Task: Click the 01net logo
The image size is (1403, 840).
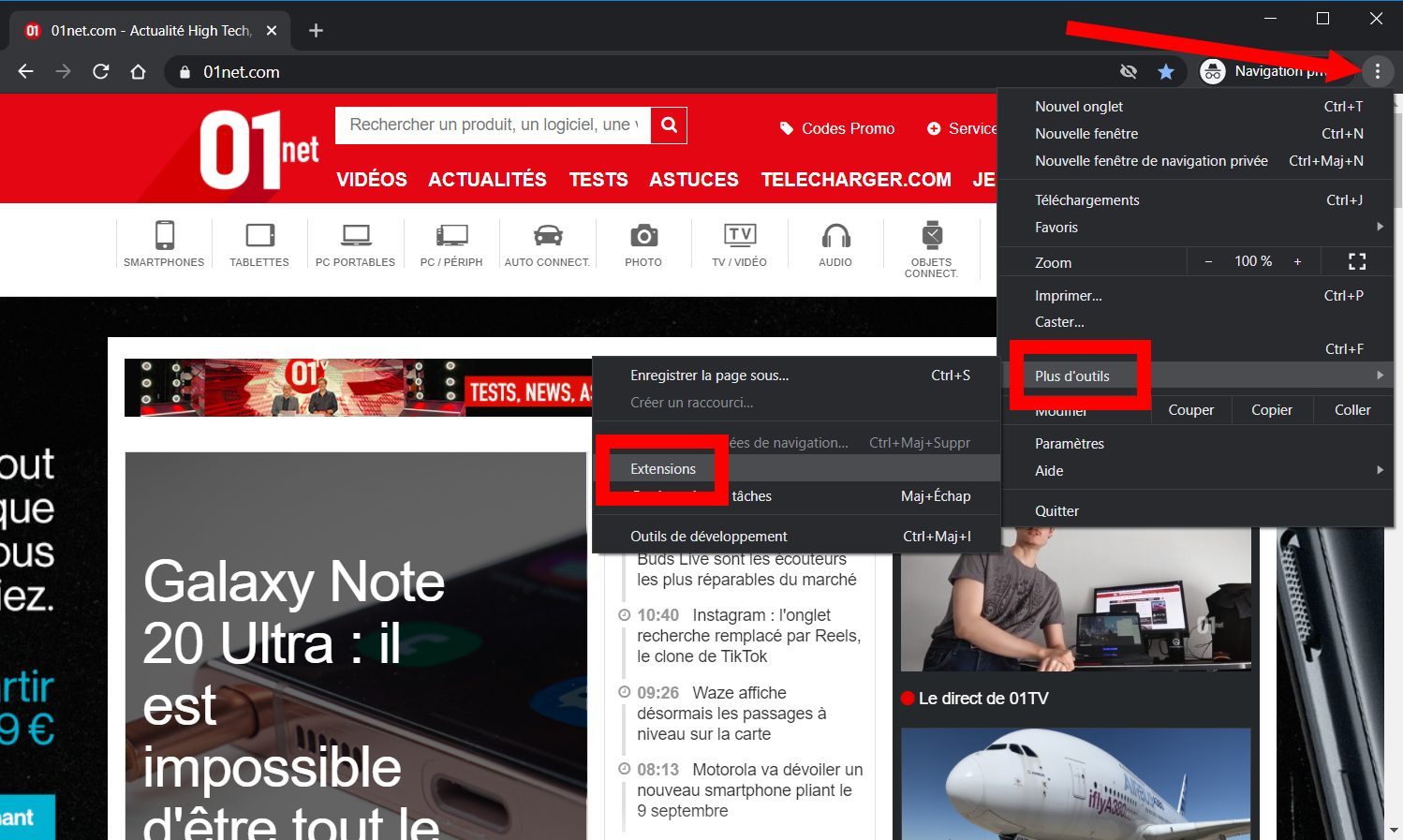Action: 258,150
